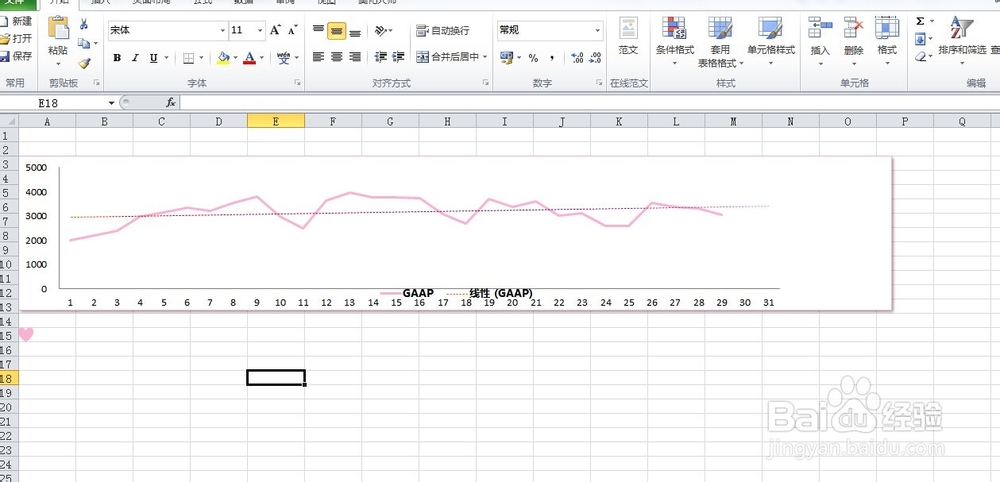This screenshot has height=482, width=1000.
Task: Open Format as Table (套用表格格式)
Action: [720, 43]
